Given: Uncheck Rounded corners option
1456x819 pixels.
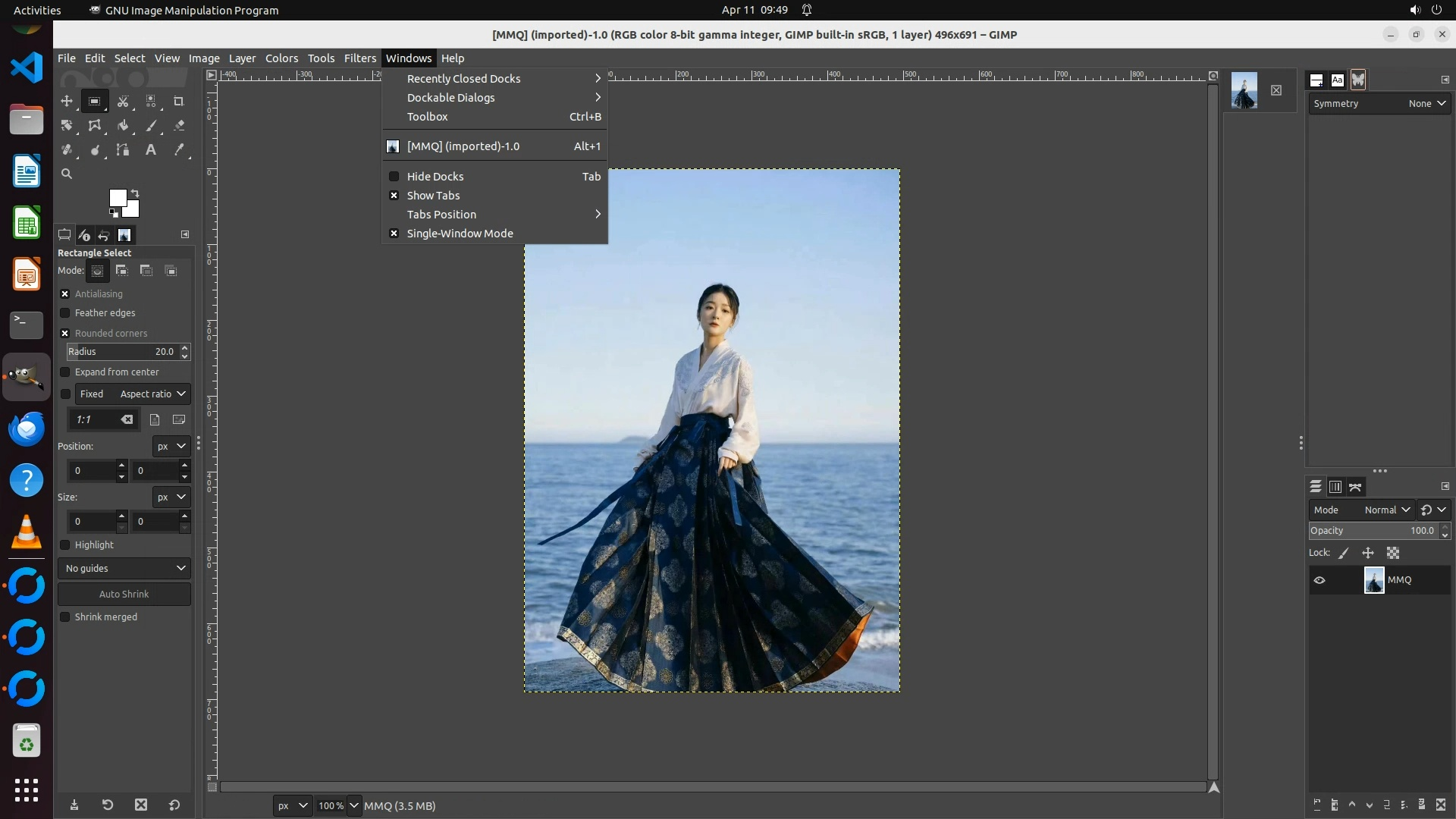Looking at the screenshot, I should (x=65, y=334).
